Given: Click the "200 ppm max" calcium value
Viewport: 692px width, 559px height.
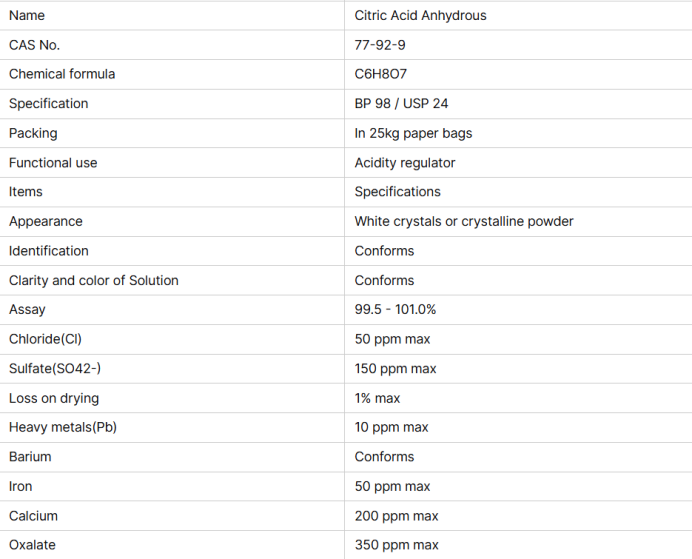Looking at the screenshot, I should point(396,515).
